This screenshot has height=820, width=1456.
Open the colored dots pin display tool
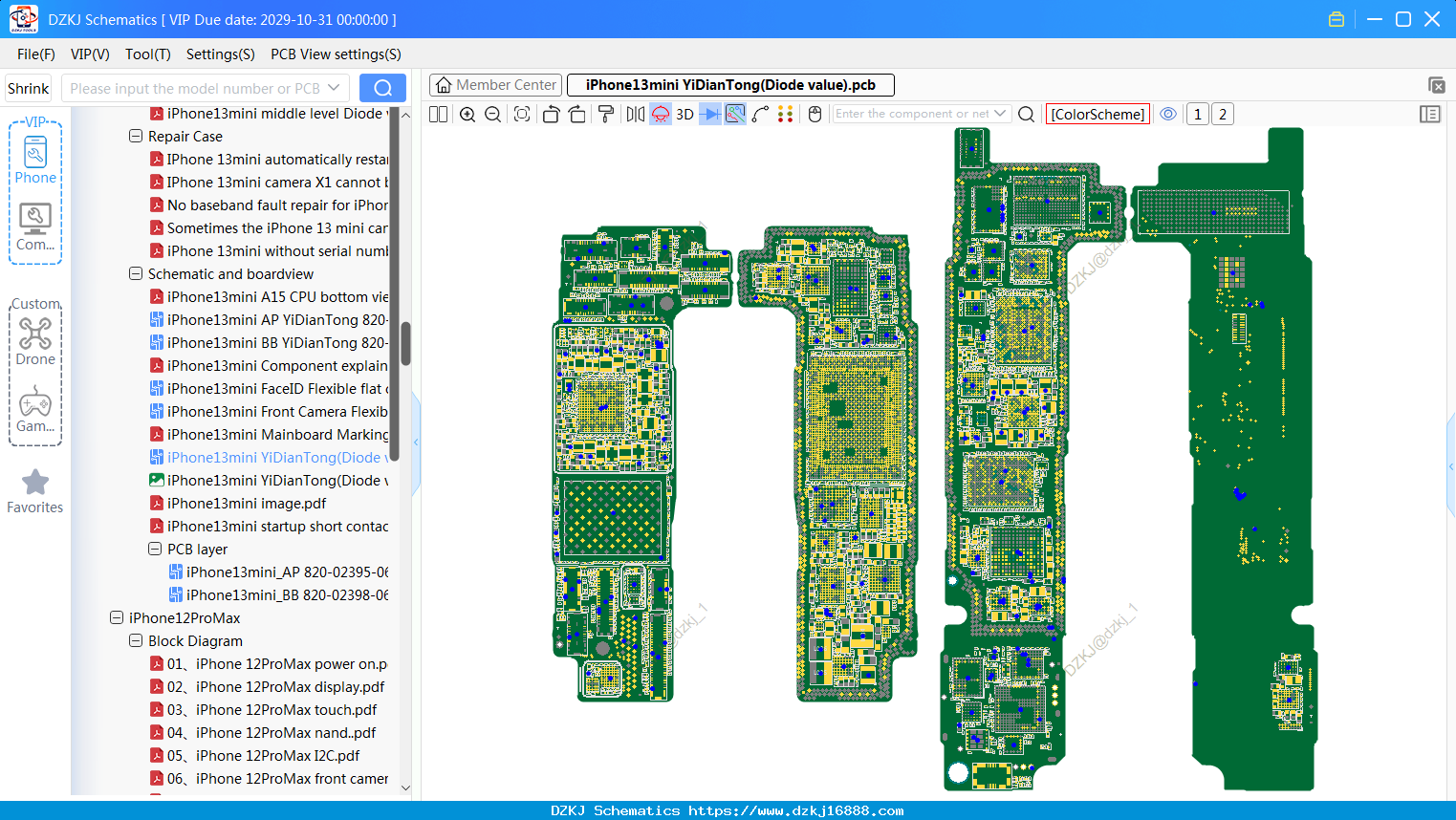(x=786, y=115)
